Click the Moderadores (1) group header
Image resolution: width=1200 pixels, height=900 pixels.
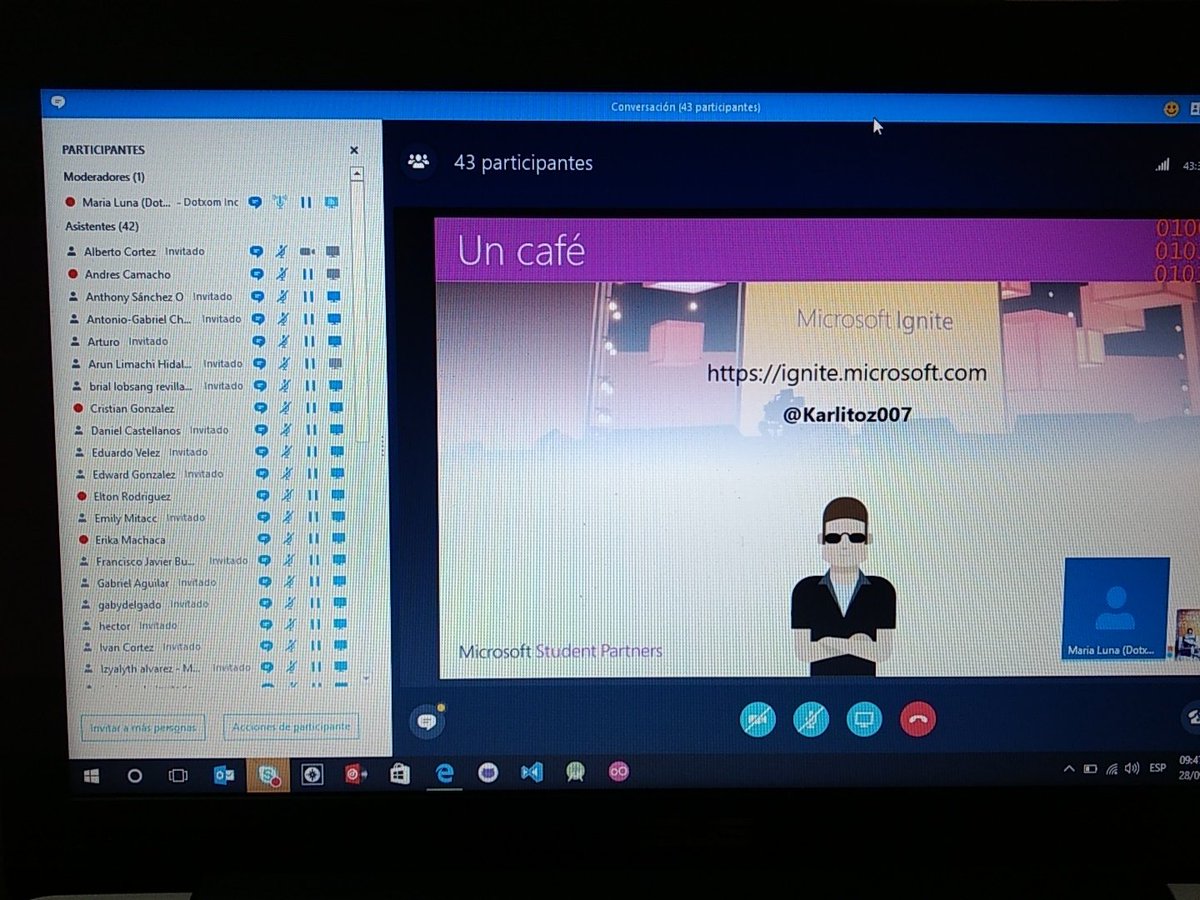104,177
